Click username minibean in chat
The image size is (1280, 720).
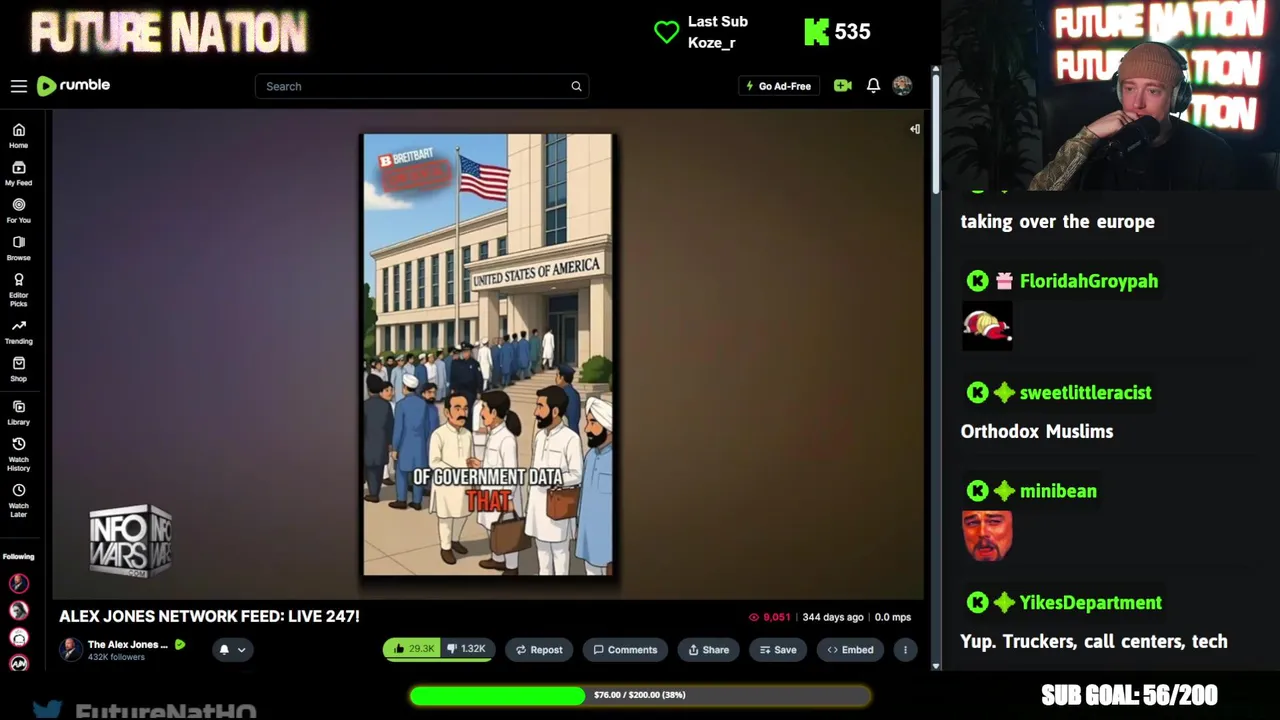[x=1058, y=491]
